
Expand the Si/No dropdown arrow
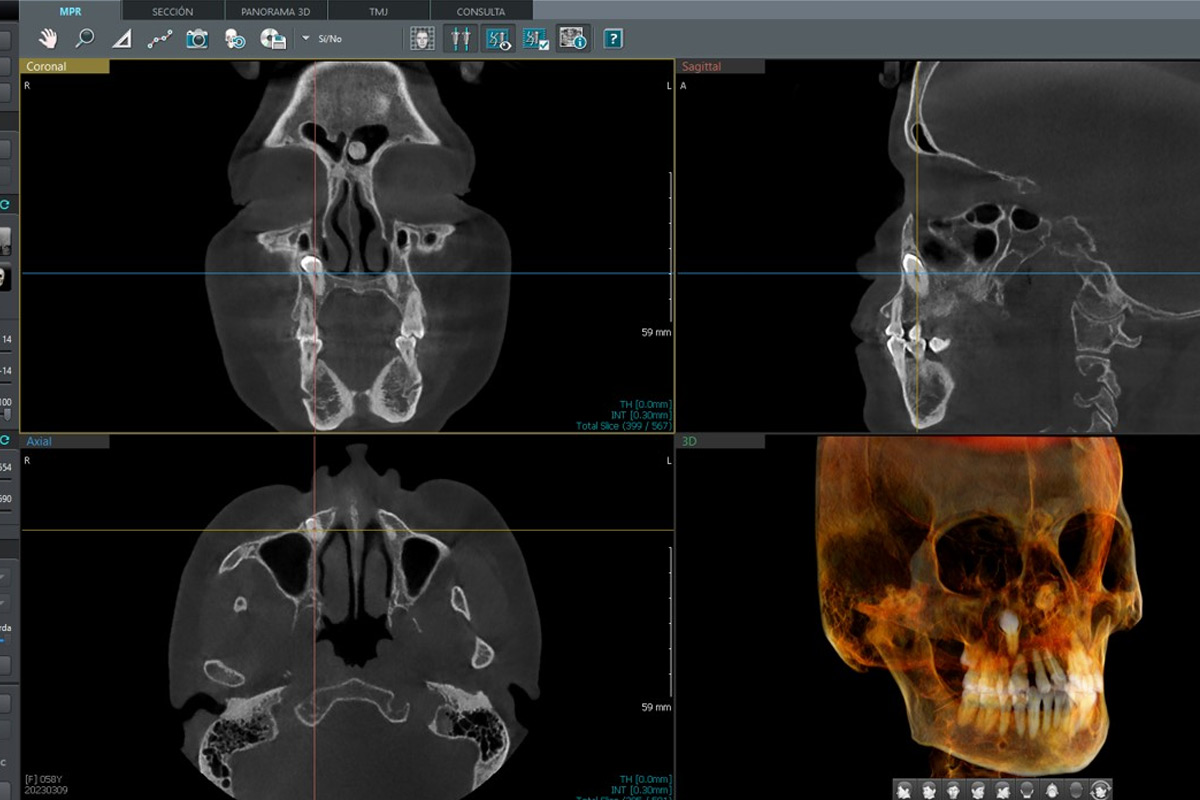(x=305, y=39)
